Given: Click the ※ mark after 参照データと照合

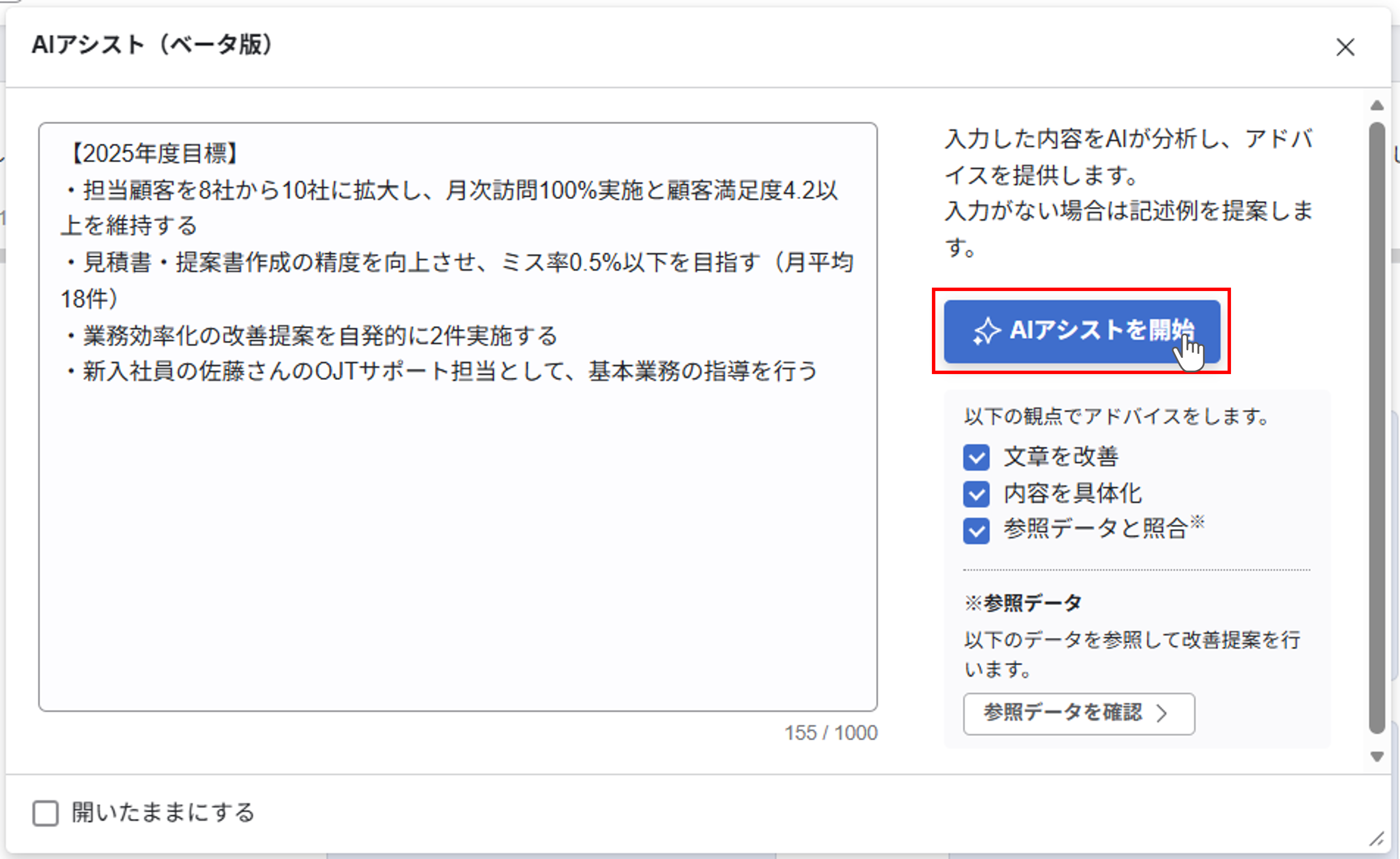Looking at the screenshot, I should pyautogui.click(x=1198, y=521).
